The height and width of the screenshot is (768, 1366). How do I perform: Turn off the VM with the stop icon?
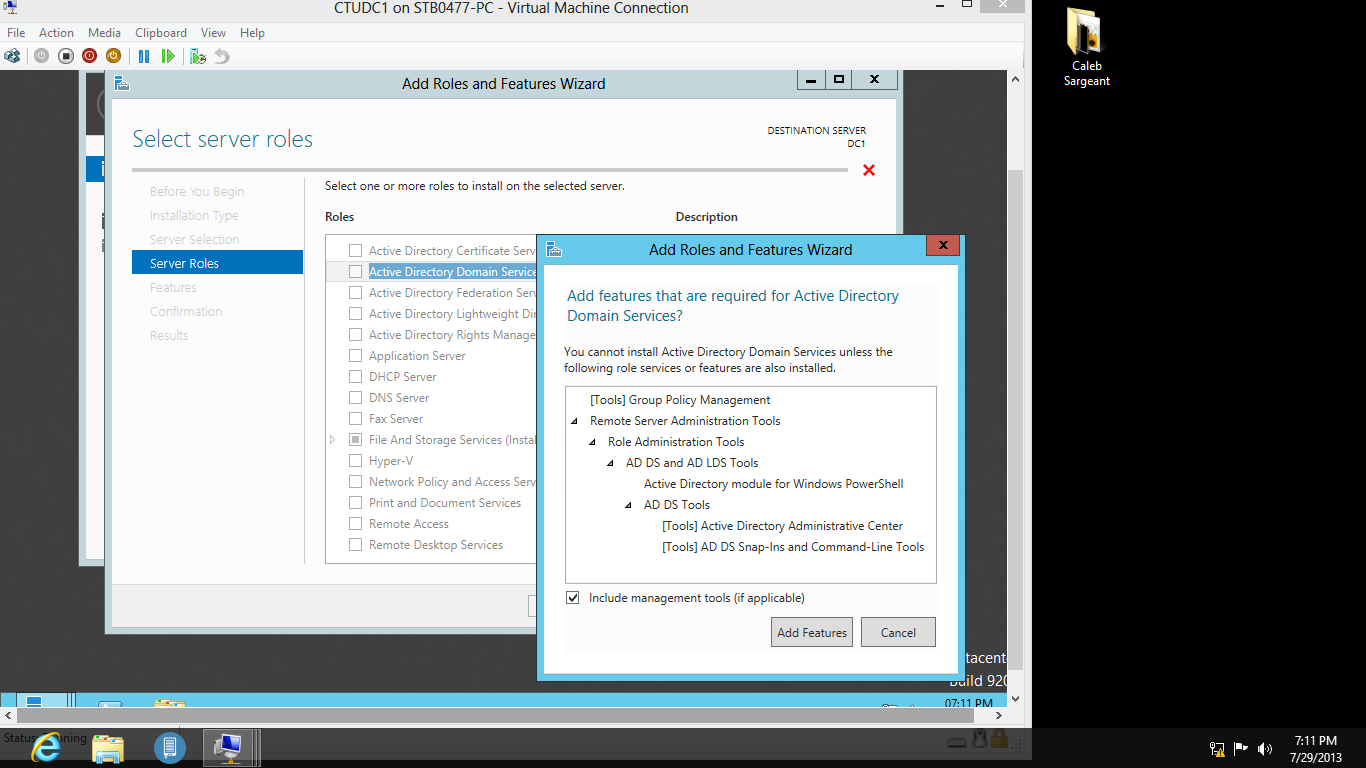pyautogui.click(x=65, y=56)
